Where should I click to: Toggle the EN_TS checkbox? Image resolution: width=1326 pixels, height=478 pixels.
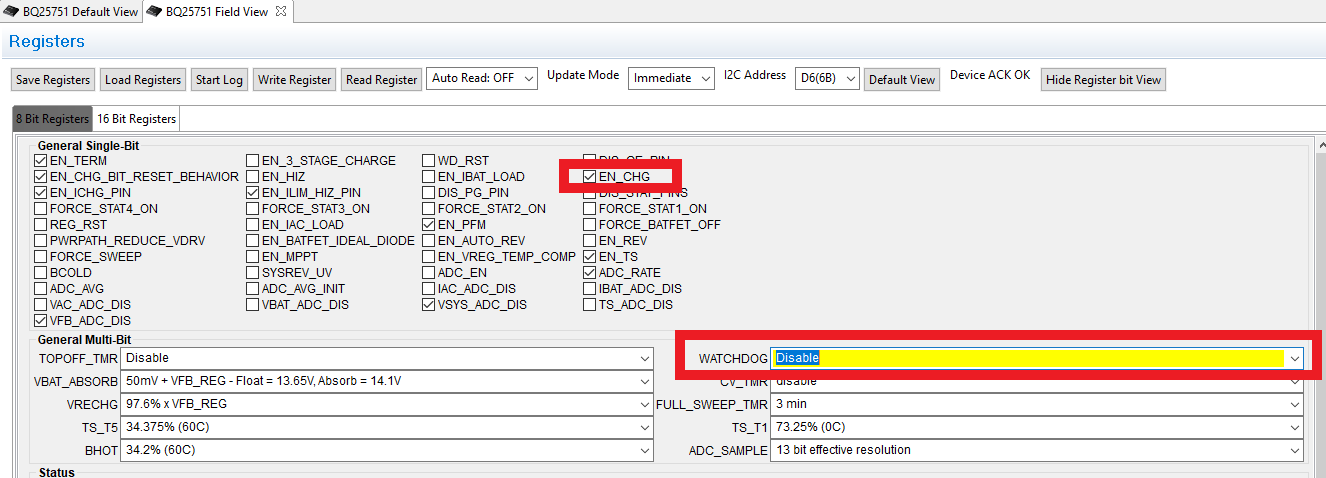pos(590,257)
